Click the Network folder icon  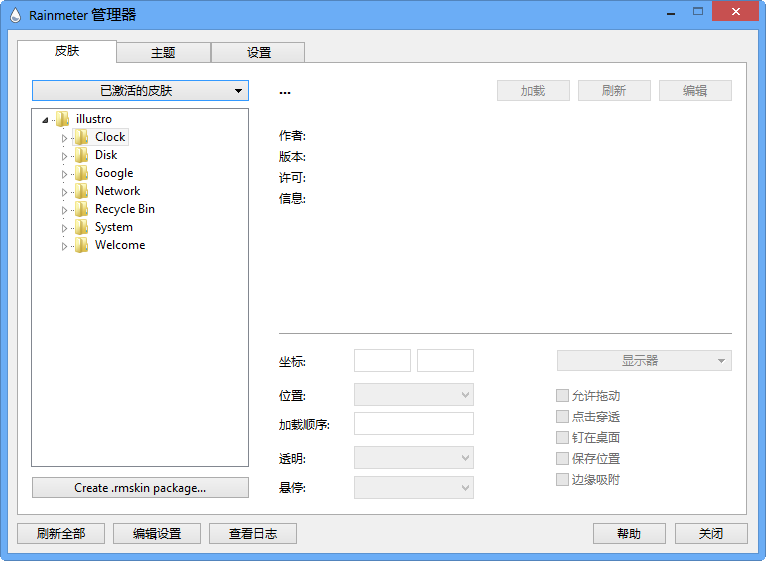[x=82, y=191]
